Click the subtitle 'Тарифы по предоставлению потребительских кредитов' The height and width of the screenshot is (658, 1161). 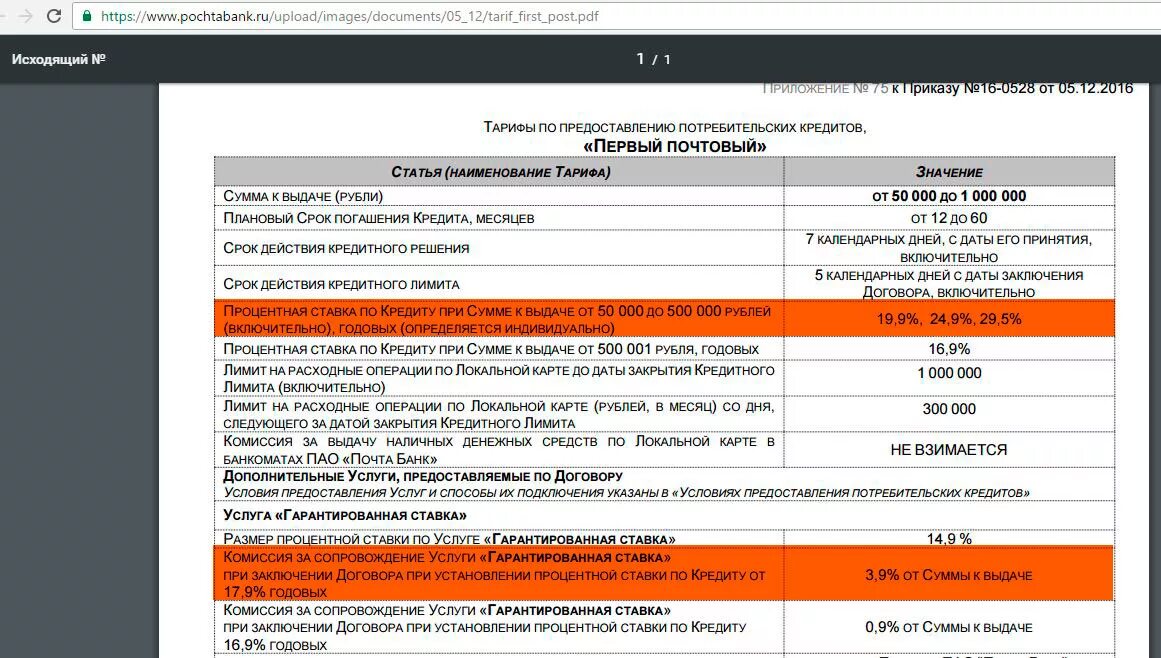click(x=675, y=127)
